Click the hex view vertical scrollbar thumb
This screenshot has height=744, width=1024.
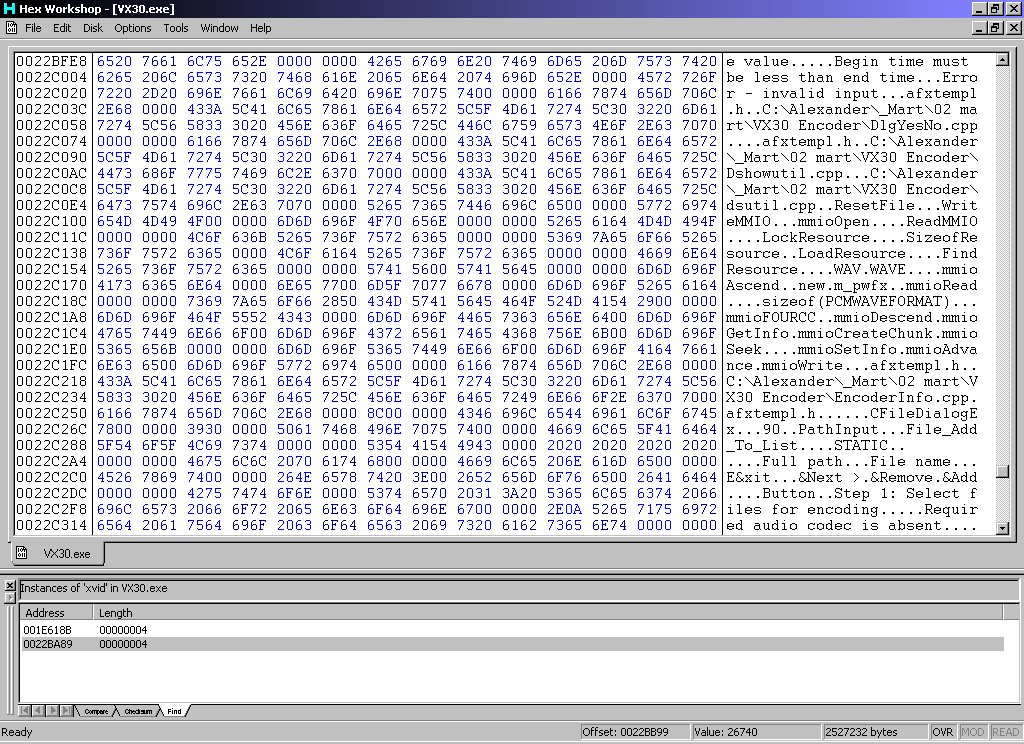click(x=1002, y=471)
